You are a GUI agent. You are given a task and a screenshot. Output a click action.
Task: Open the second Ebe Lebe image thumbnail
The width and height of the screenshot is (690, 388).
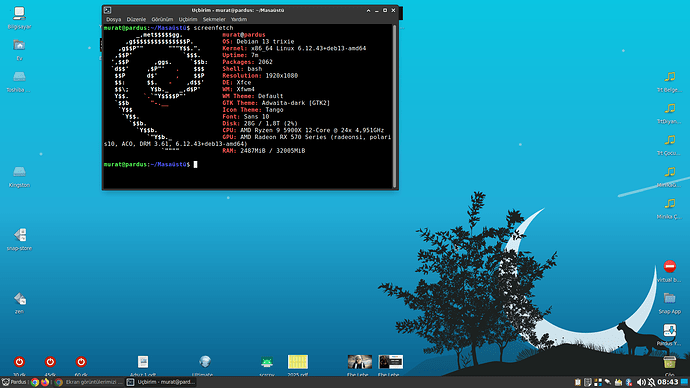coord(390,362)
